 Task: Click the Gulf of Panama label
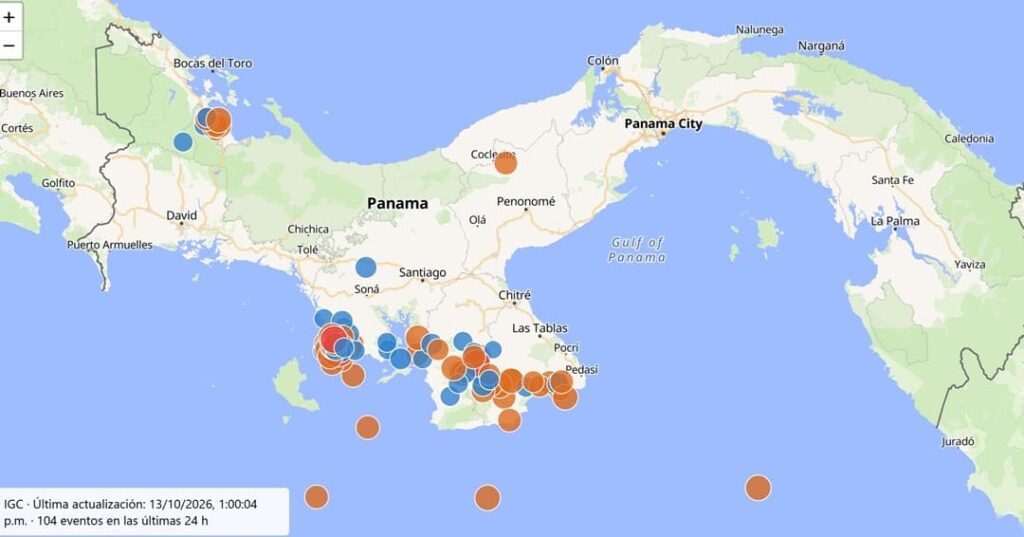click(637, 250)
